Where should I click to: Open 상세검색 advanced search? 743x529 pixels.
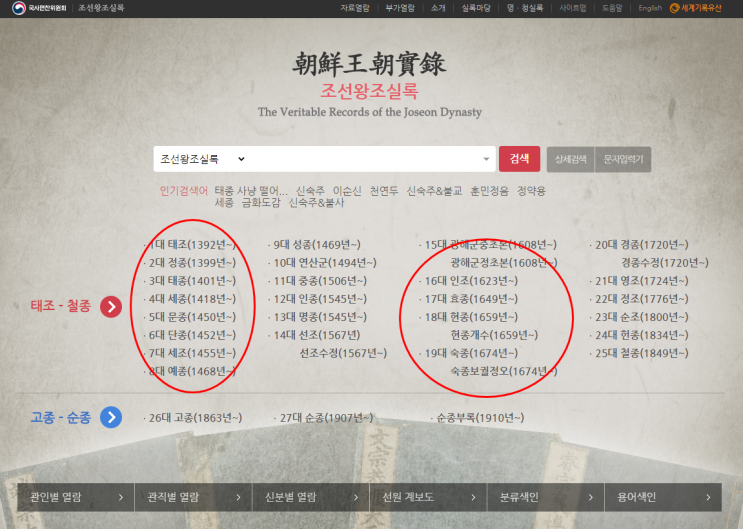point(571,159)
